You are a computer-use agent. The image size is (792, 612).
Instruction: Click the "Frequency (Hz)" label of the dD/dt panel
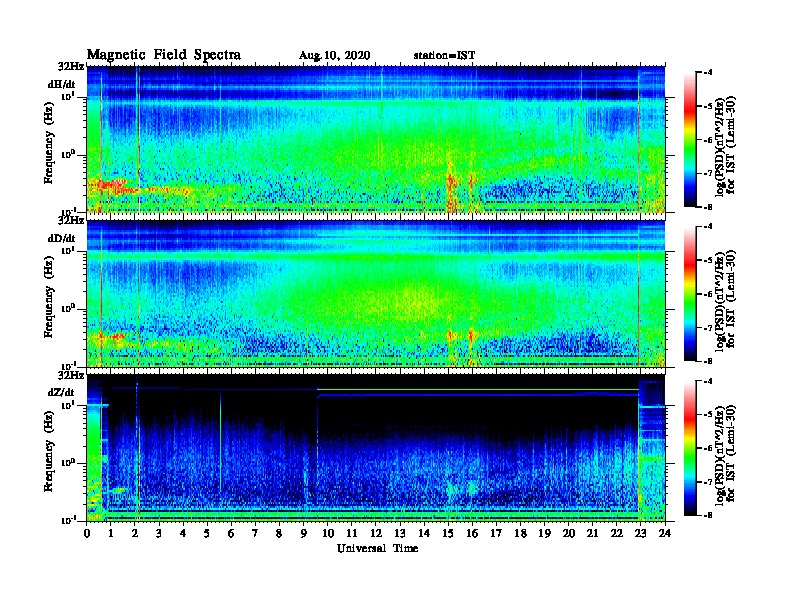[x=48, y=297]
